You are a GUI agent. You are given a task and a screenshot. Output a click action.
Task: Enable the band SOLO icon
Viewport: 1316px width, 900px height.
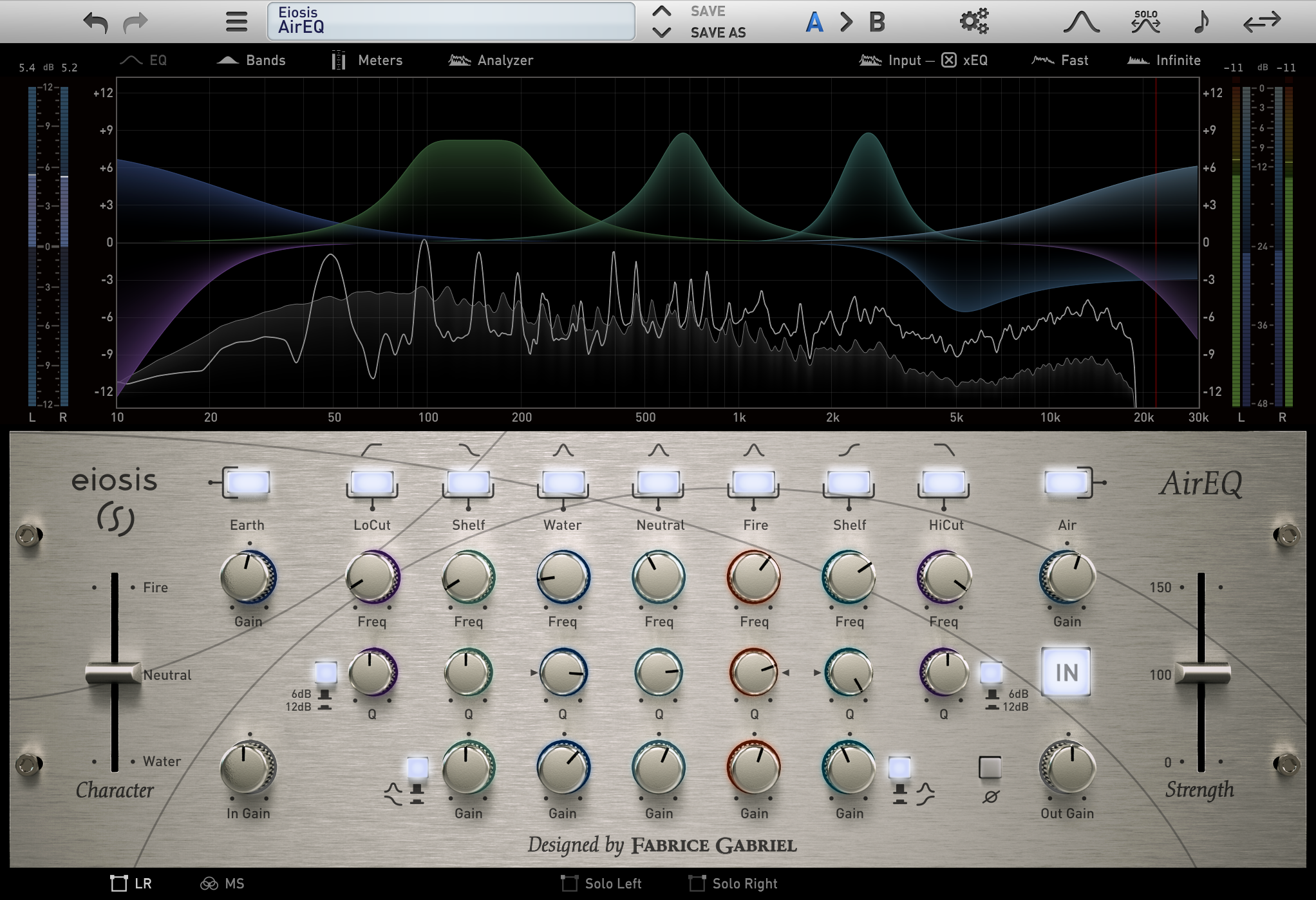point(1145,22)
